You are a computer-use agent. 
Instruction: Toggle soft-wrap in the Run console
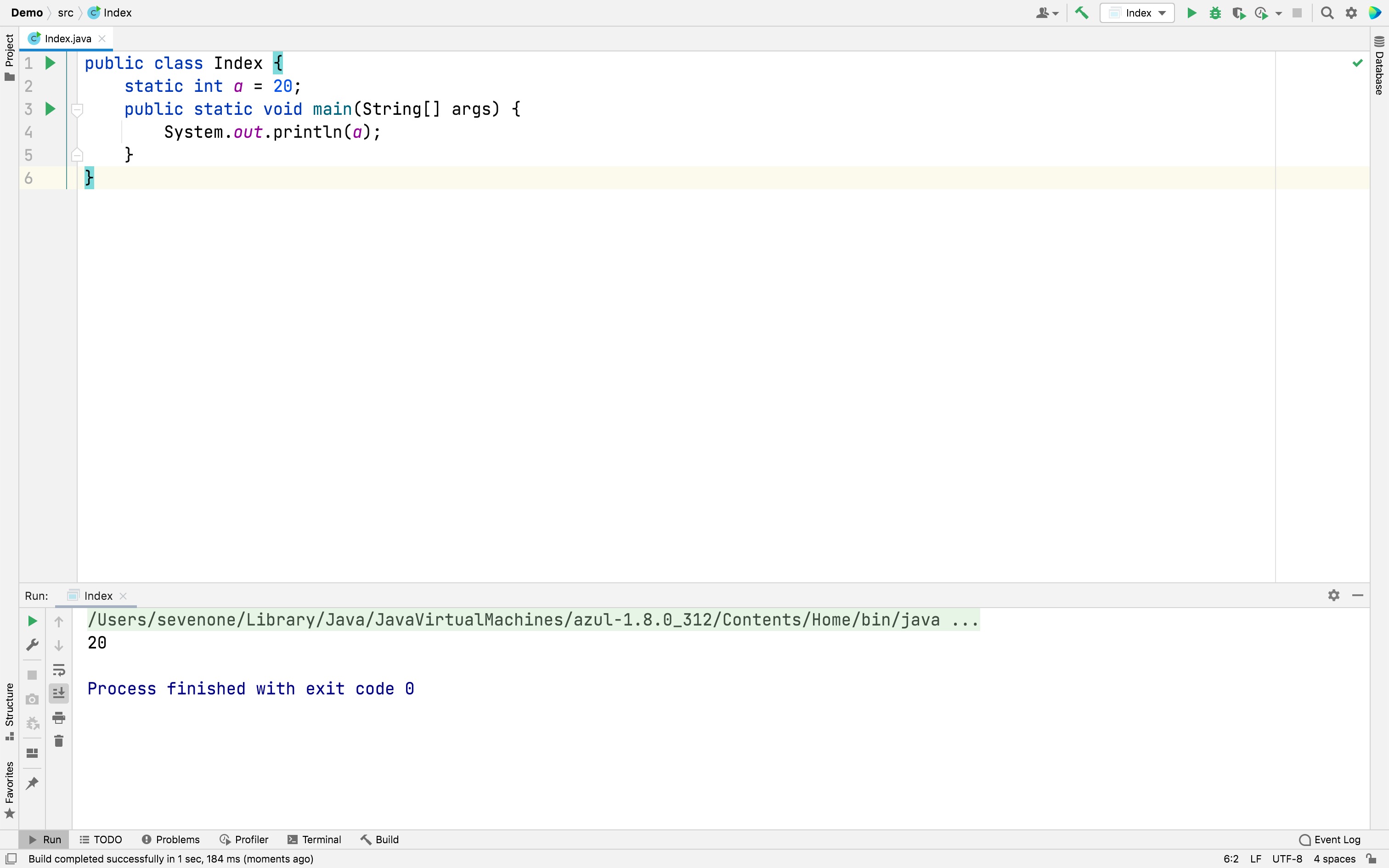[x=58, y=670]
